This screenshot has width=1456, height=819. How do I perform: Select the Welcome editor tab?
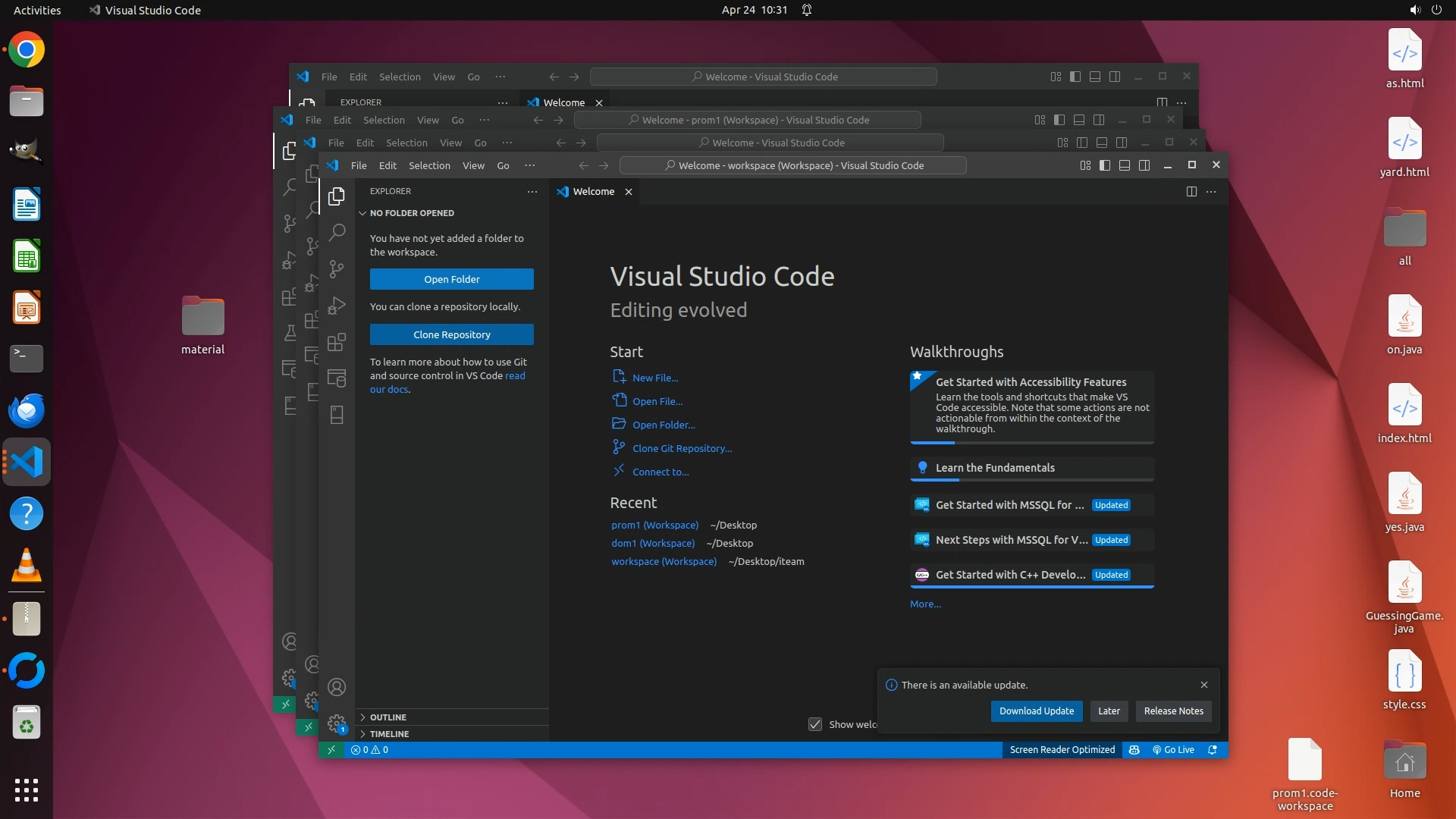click(x=593, y=192)
